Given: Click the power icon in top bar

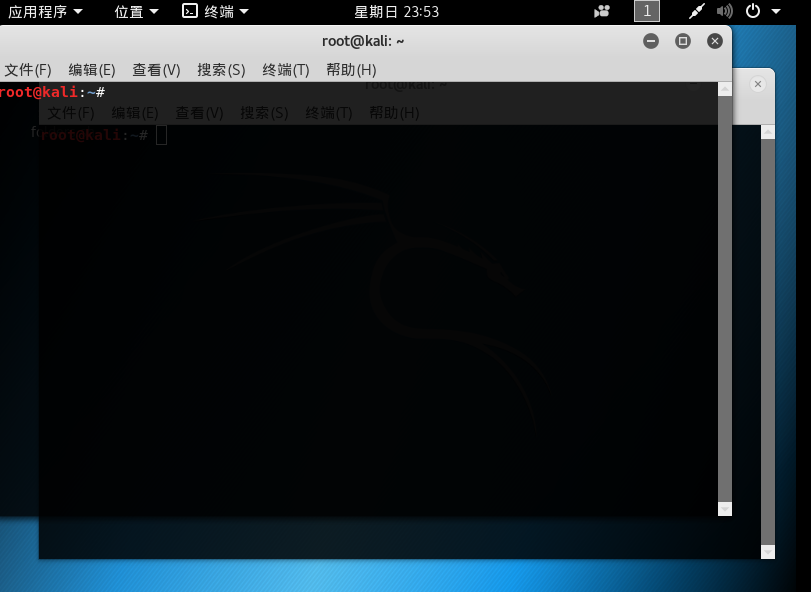Looking at the screenshot, I should coord(753,11).
